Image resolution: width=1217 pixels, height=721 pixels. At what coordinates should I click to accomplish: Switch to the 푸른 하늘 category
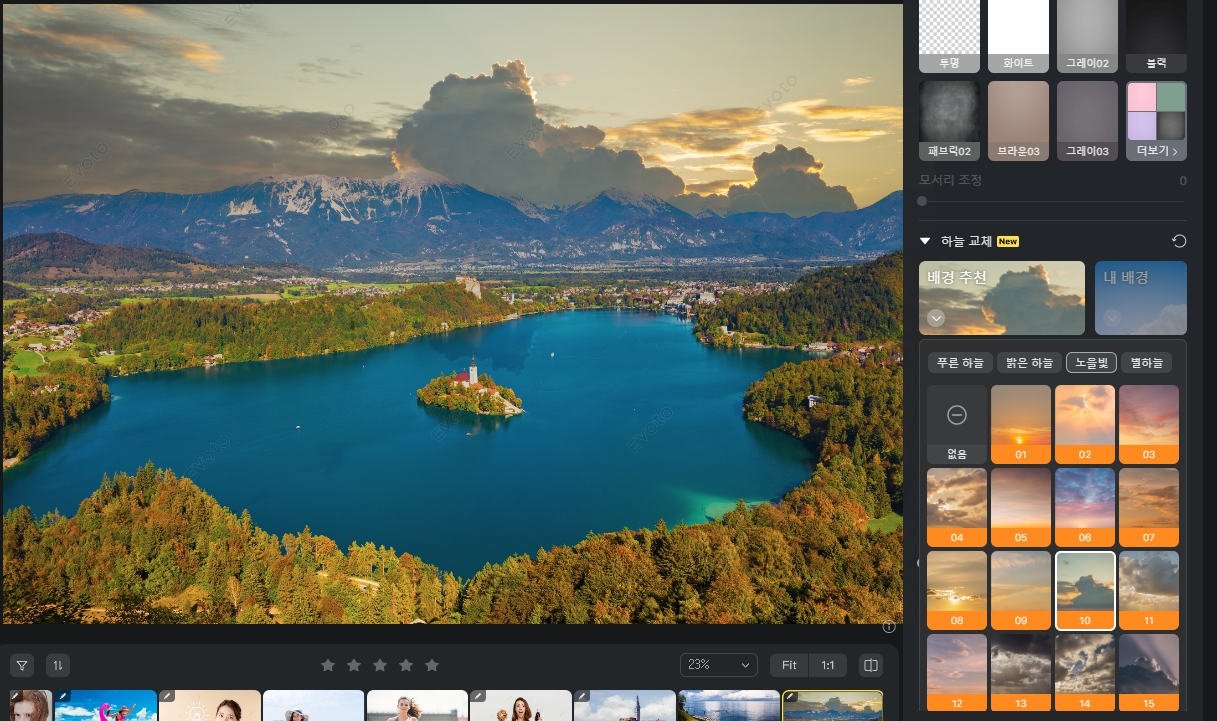[x=960, y=363]
